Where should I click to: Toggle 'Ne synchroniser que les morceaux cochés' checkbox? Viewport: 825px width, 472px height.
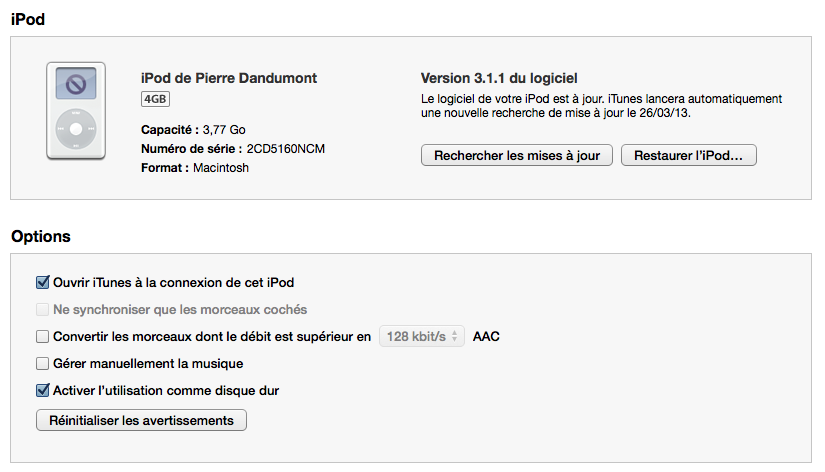42,310
